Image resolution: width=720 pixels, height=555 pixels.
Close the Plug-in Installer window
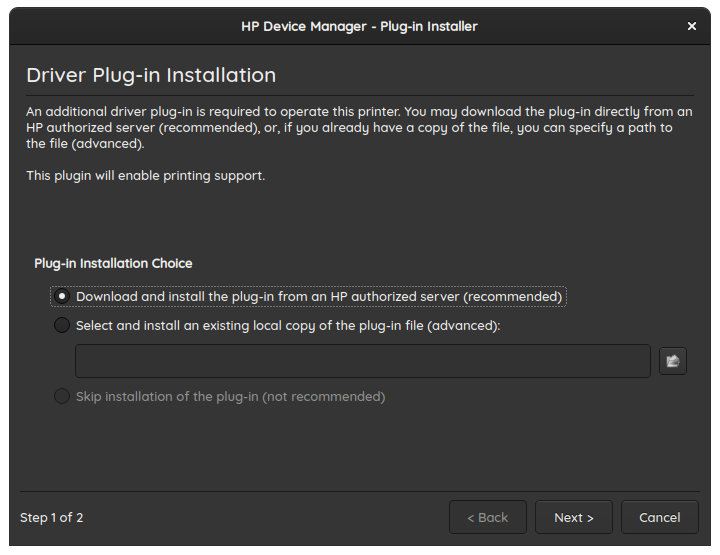tap(692, 26)
